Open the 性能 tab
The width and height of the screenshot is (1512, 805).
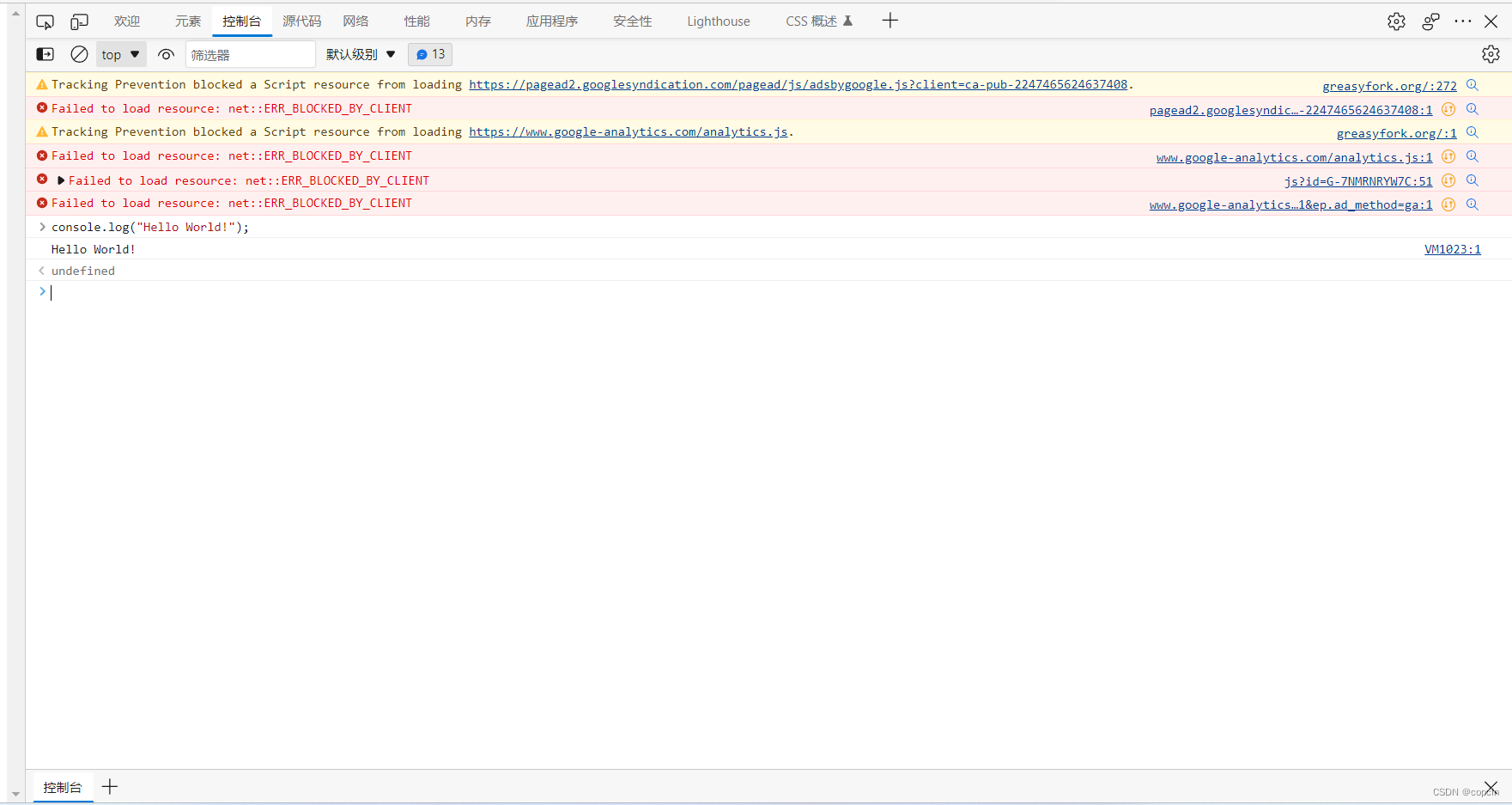tap(417, 21)
